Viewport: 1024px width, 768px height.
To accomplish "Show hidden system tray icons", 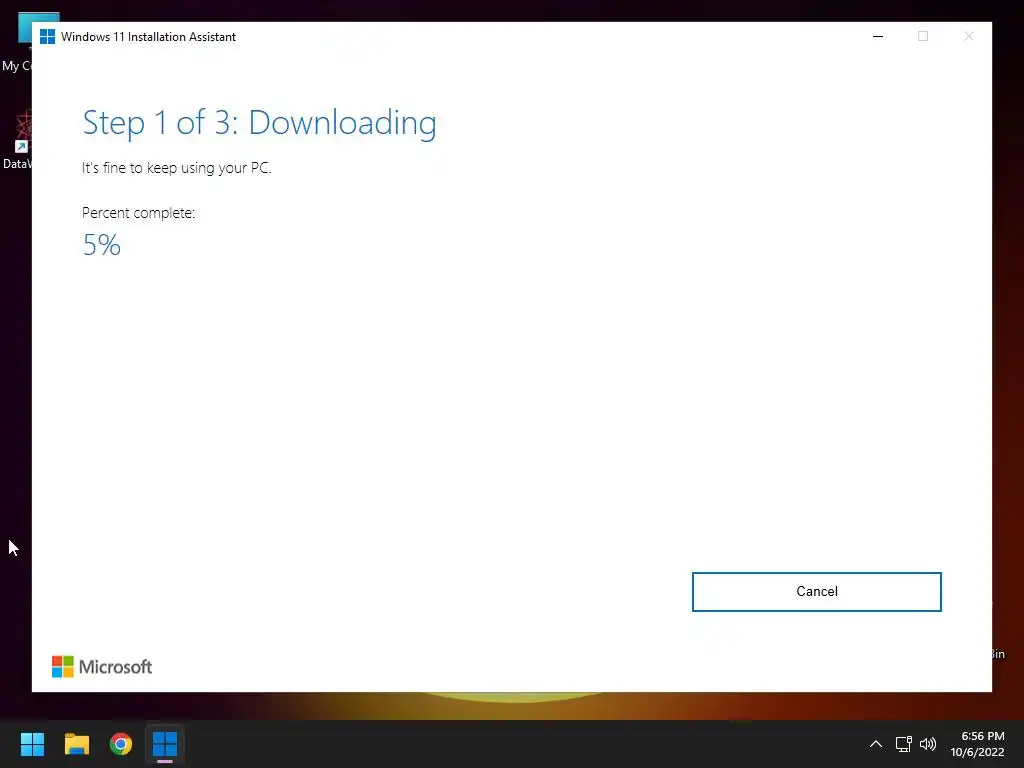I will tap(876, 744).
